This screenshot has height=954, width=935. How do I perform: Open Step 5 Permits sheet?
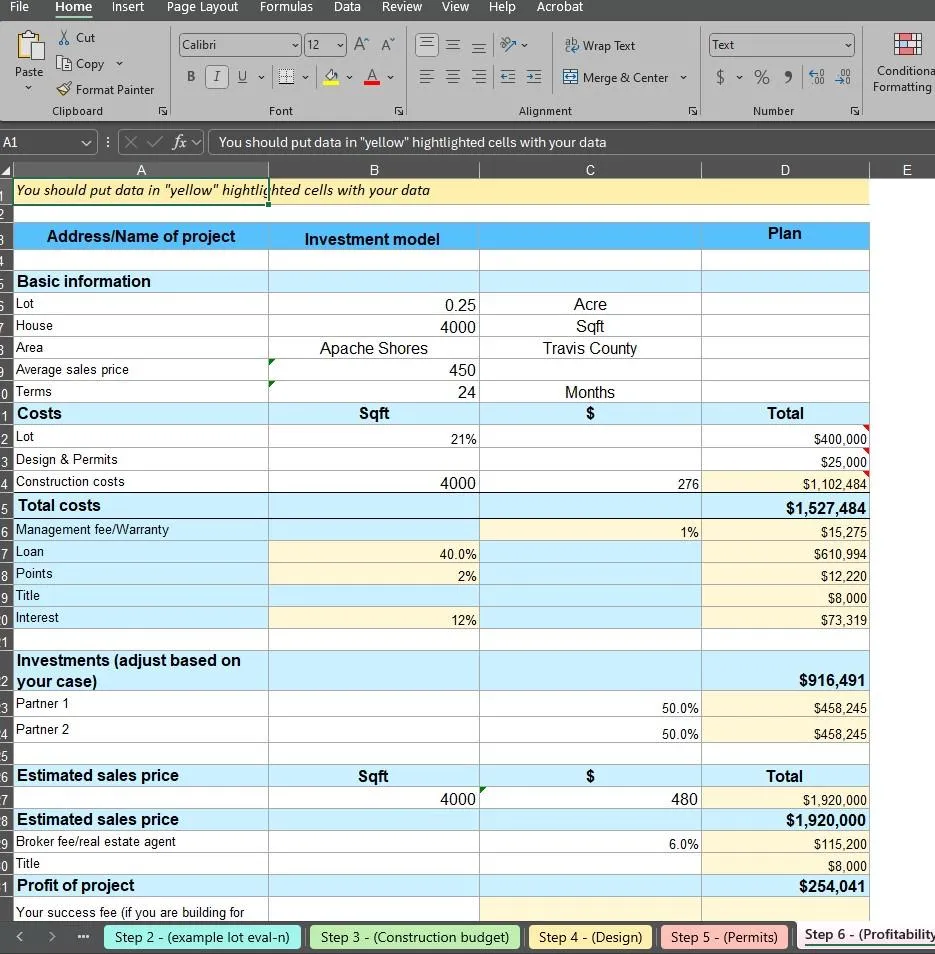tap(724, 937)
